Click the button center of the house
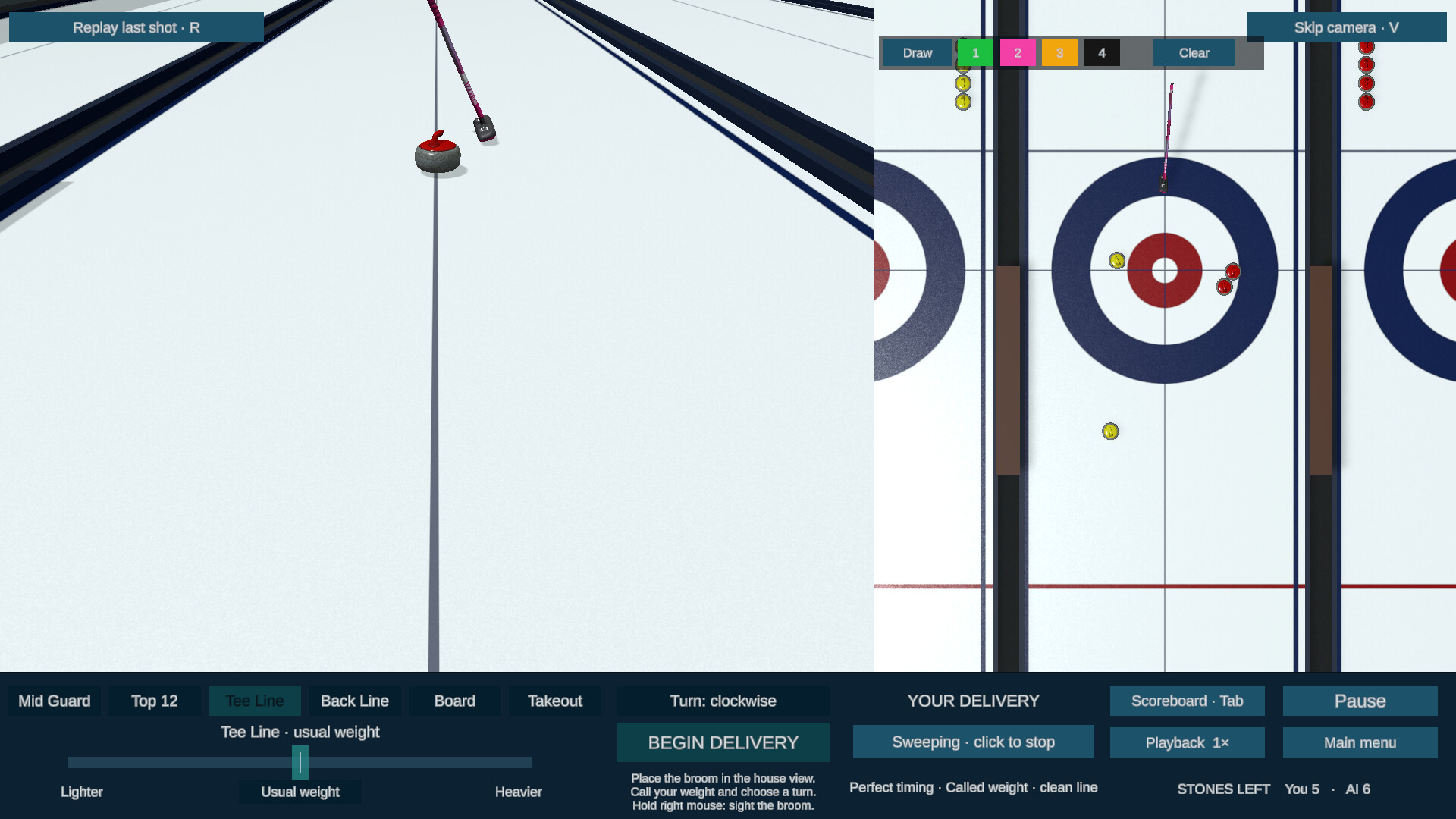This screenshot has height=819, width=1456. click(1165, 270)
